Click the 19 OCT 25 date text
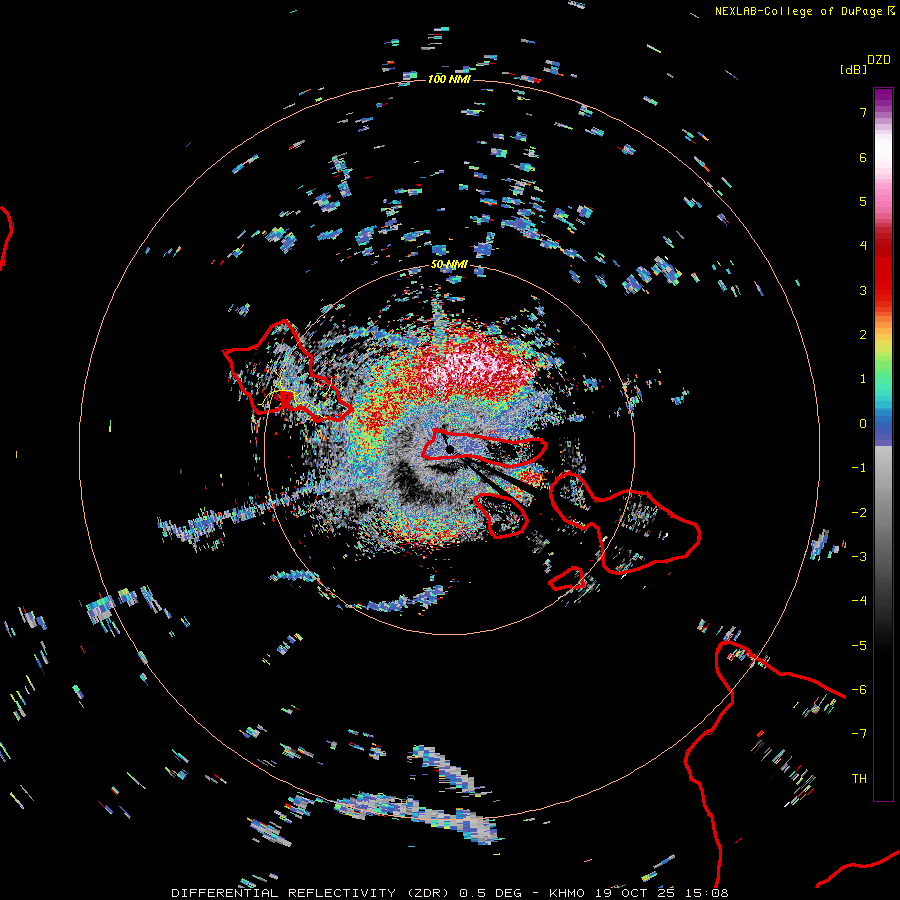The width and height of the screenshot is (900, 900). (637, 893)
